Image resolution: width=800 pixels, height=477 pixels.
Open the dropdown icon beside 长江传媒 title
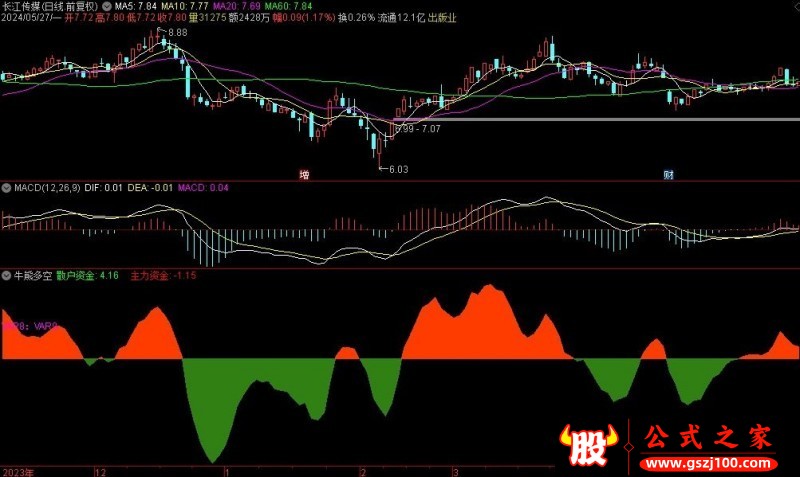(x=107, y=7)
